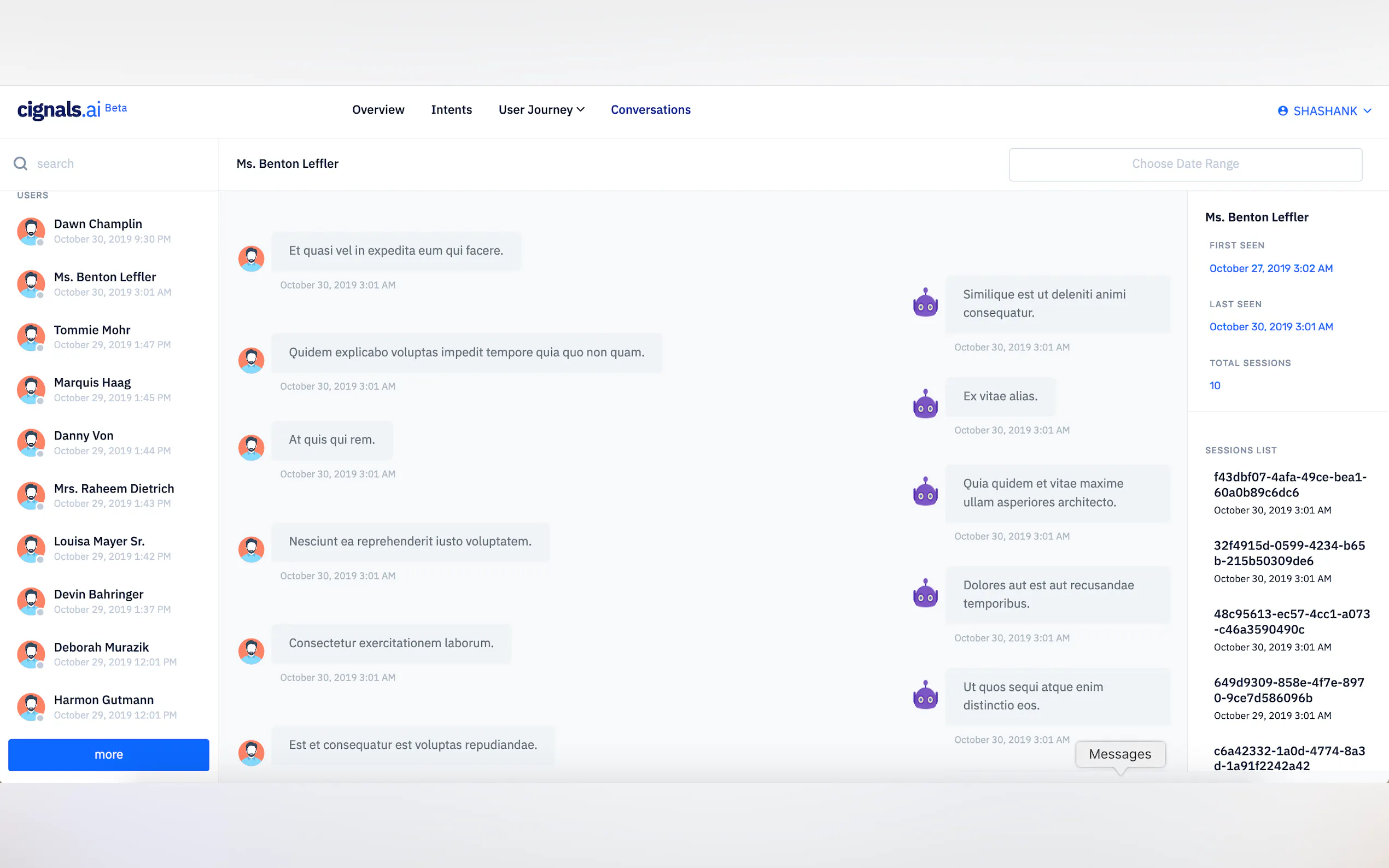The image size is (1389, 868).
Task: Click user avatar beside 'At quis qui rem.'
Action: [251, 448]
